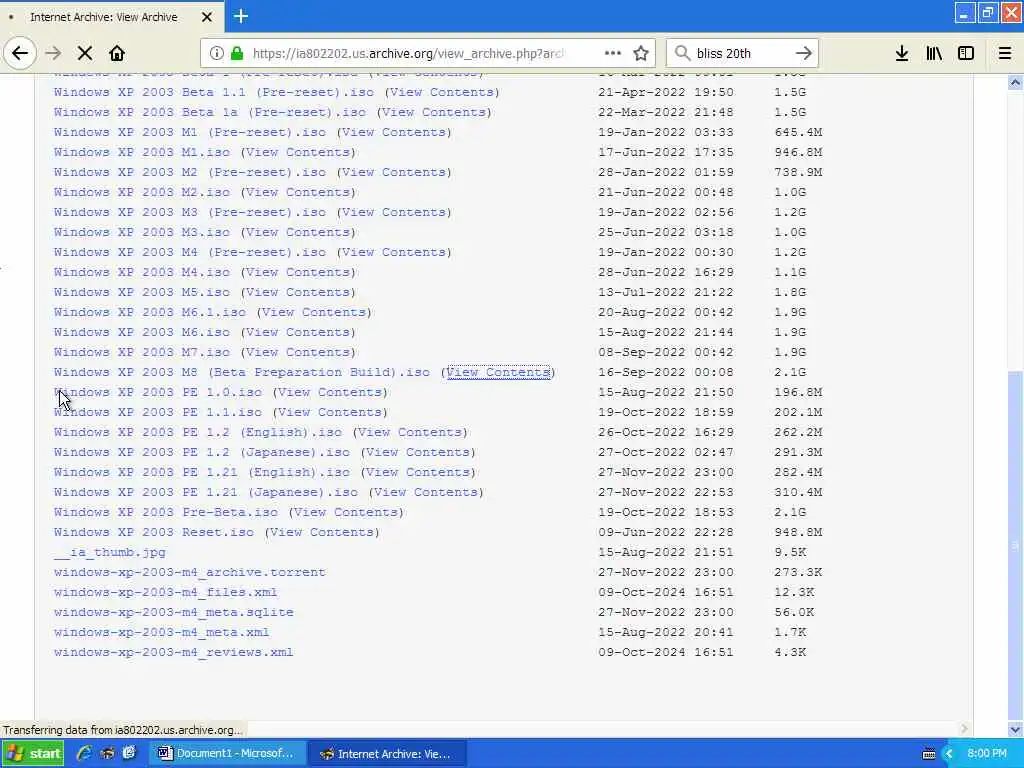The width and height of the screenshot is (1024, 768).
Task: Go back with the browser back arrow
Action: (x=20, y=53)
